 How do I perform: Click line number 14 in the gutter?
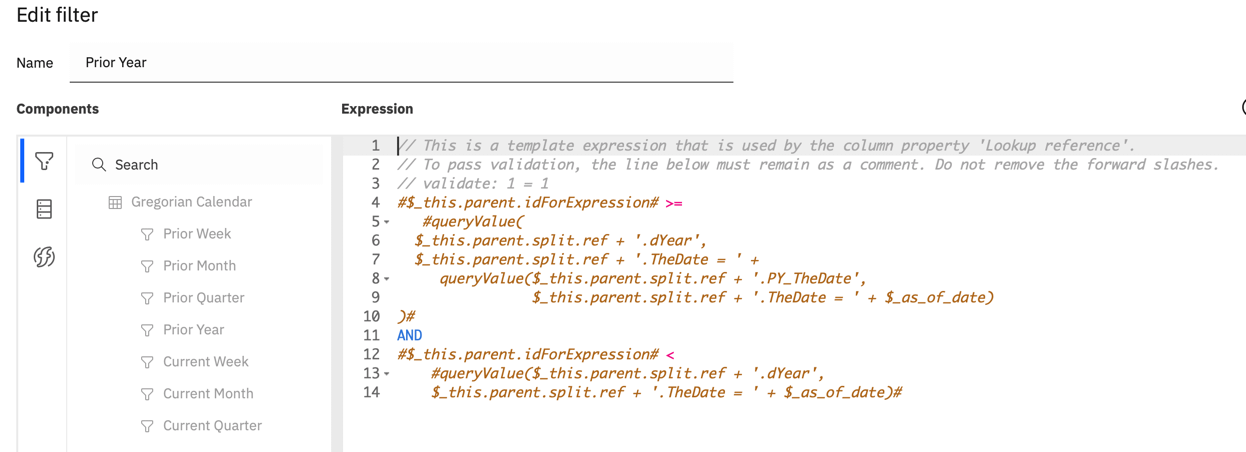371,393
